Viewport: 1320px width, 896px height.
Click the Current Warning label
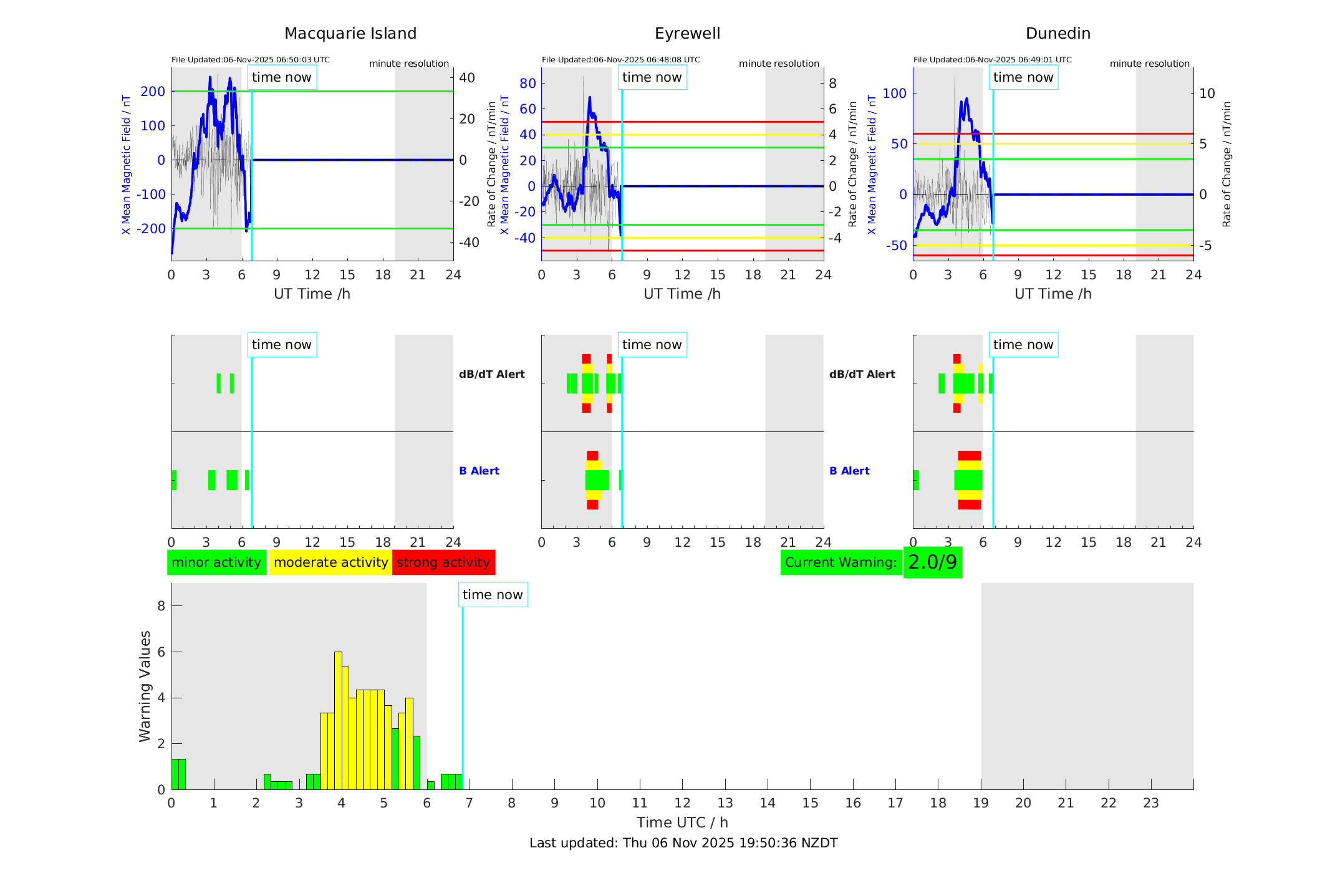(841, 562)
